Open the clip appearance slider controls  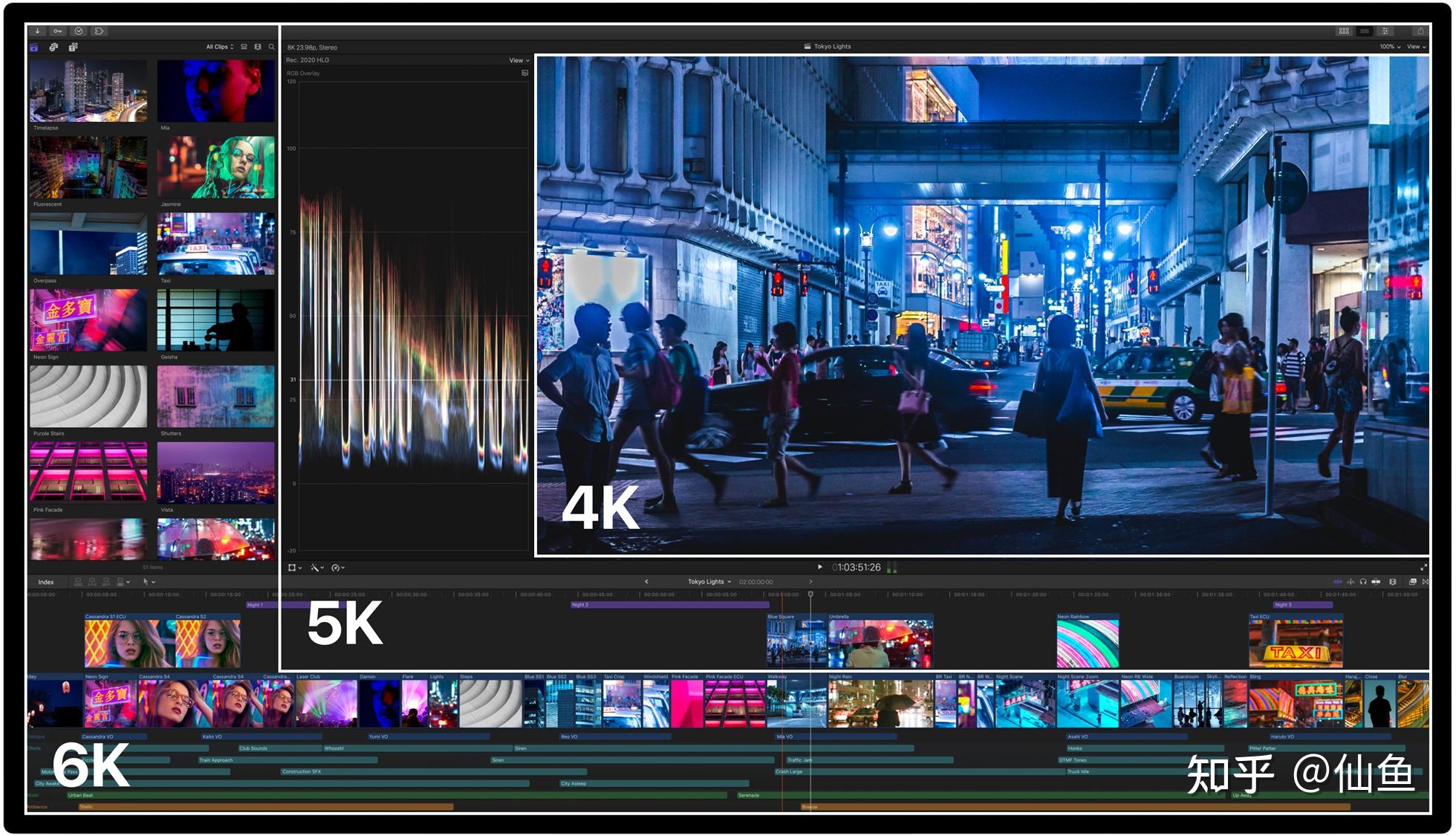pos(1394,582)
